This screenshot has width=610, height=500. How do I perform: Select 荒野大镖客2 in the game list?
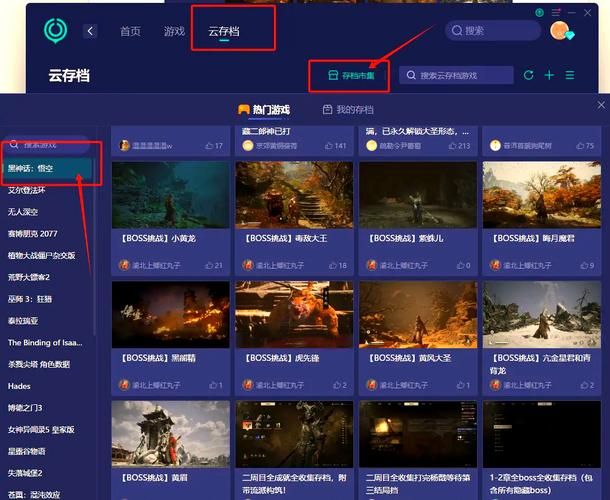(x=29, y=277)
